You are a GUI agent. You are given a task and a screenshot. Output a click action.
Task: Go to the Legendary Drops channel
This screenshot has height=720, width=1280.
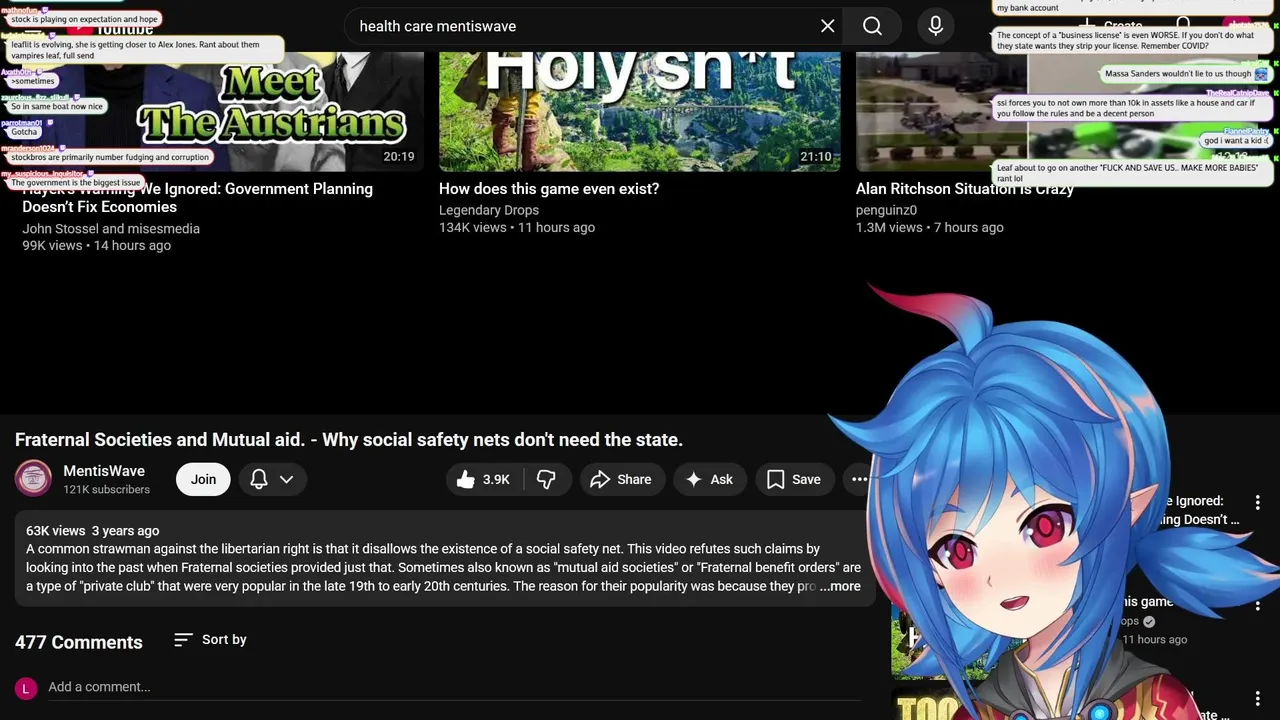pyautogui.click(x=489, y=210)
